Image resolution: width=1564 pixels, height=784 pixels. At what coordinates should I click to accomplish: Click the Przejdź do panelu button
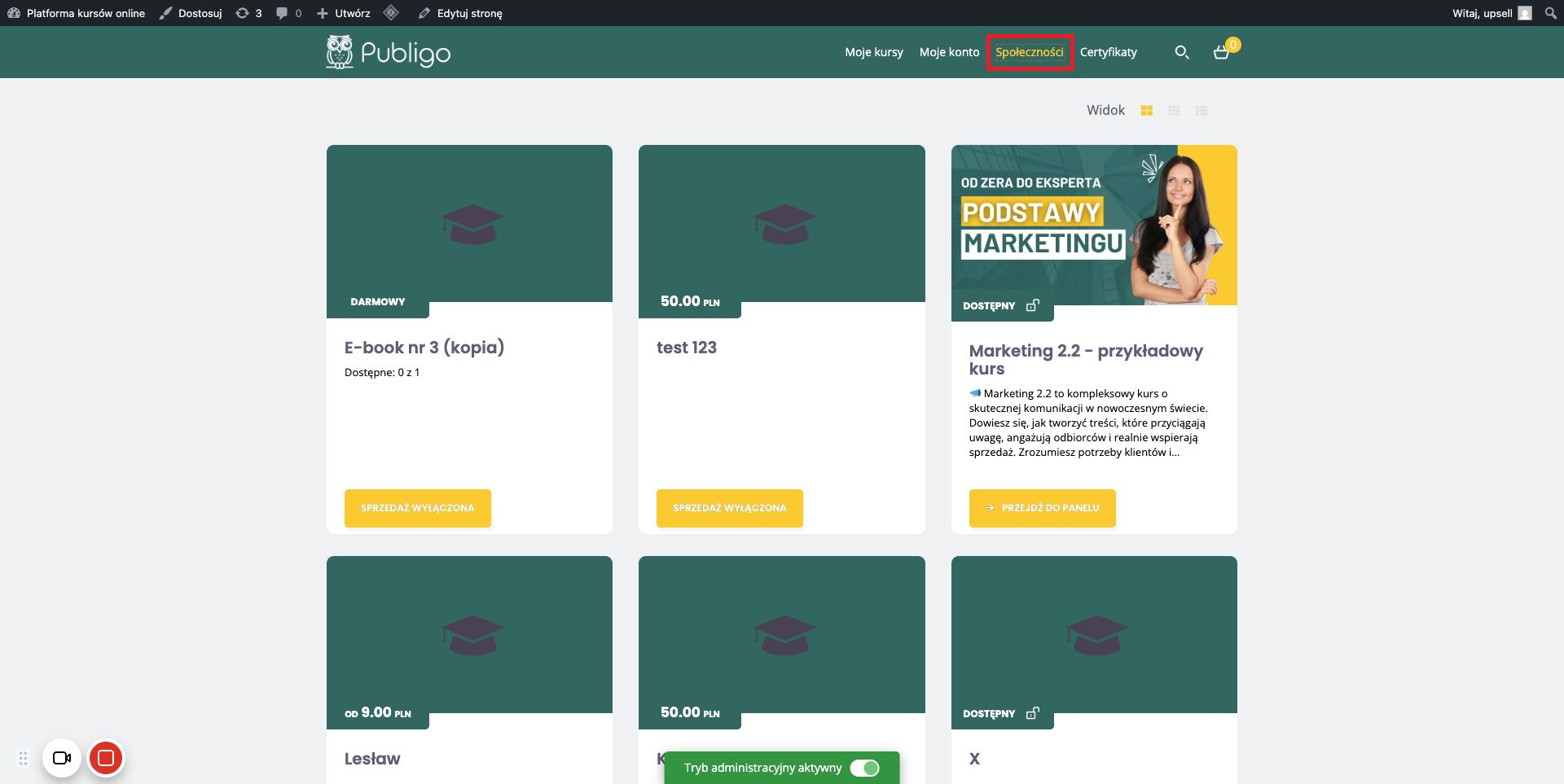pyautogui.click(x=1042, y=508)
